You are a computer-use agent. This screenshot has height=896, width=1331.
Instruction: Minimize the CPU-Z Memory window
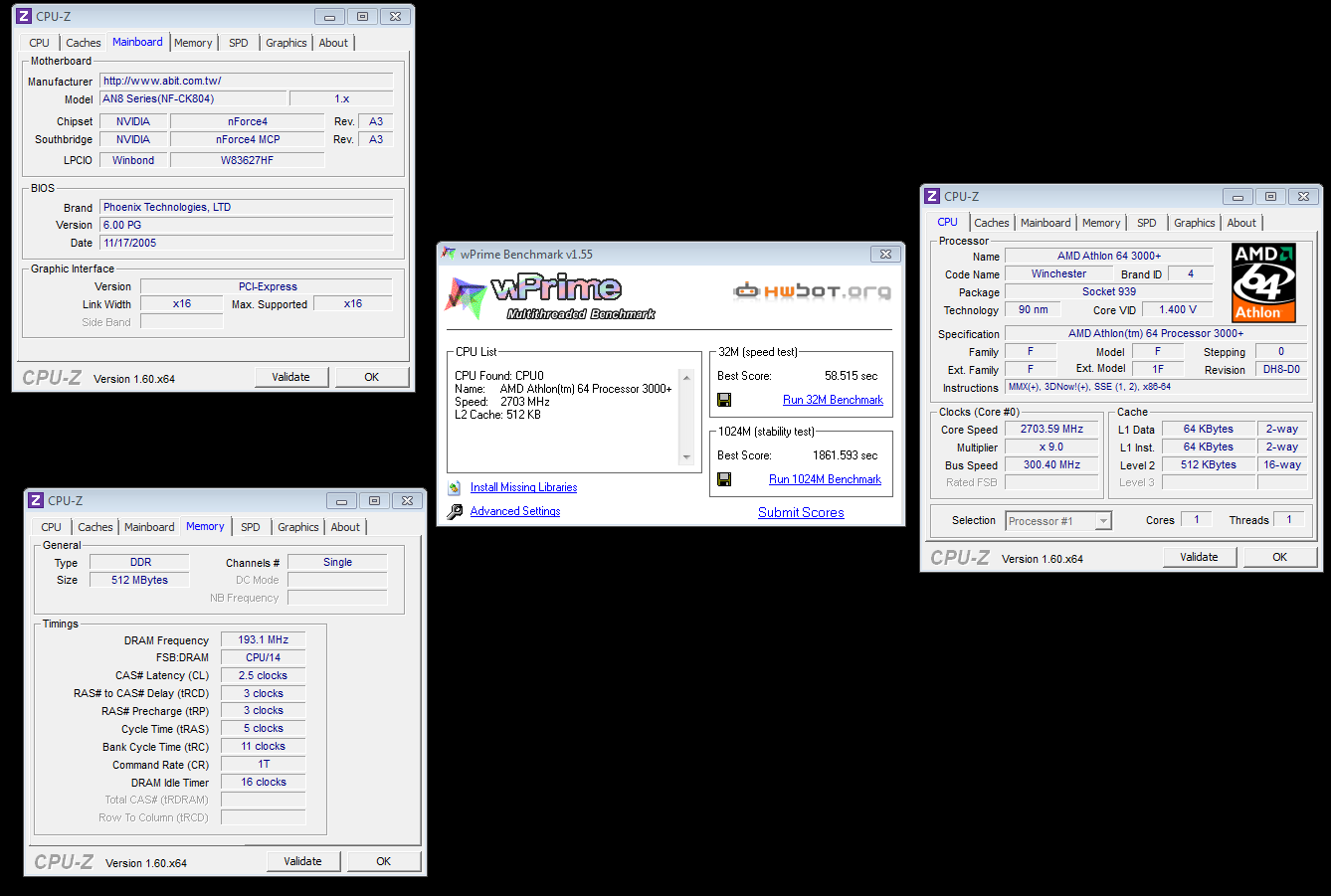coord(341,500)
